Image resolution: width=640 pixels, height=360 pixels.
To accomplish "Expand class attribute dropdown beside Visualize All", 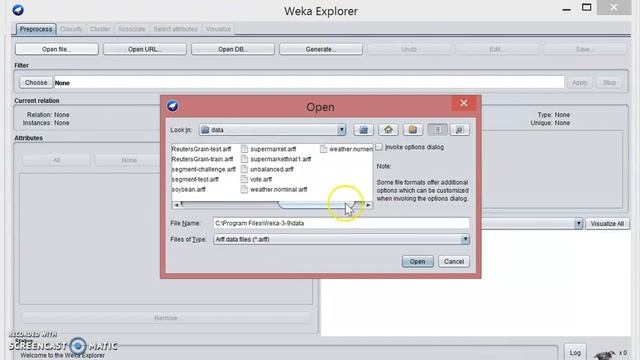I will click(x=578, y=224).
